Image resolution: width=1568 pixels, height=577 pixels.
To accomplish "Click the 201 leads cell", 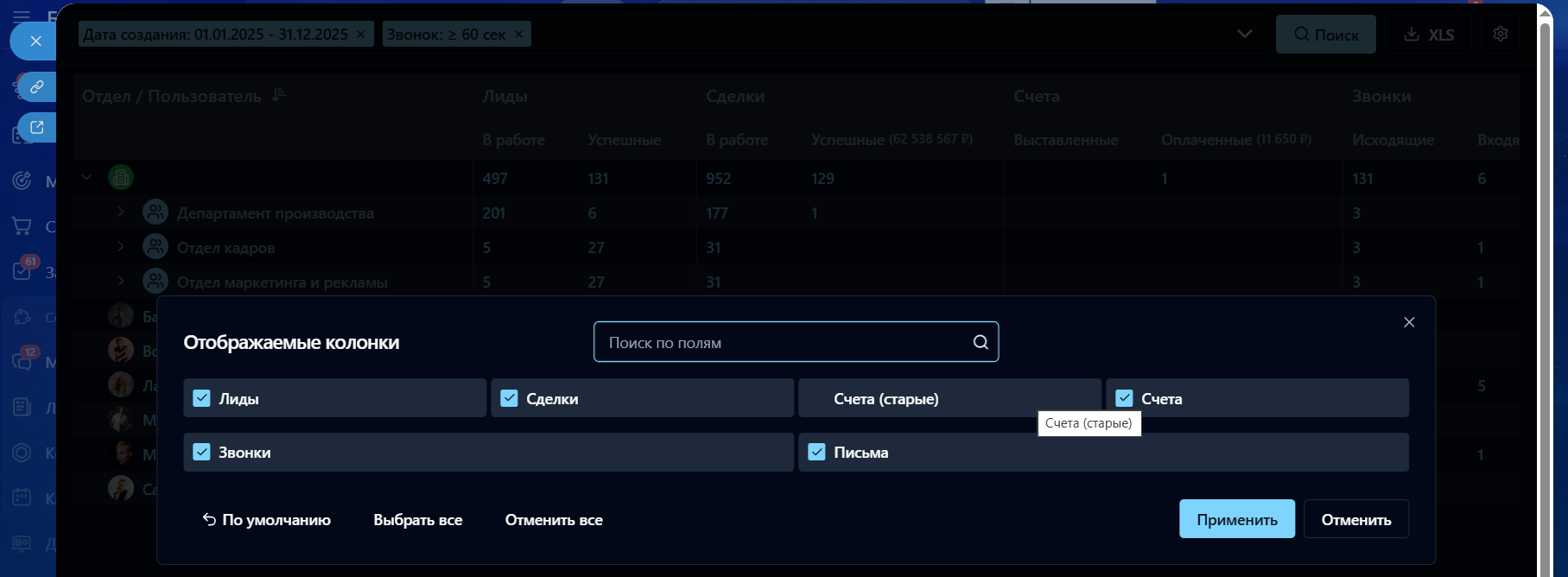I will 494,213.
